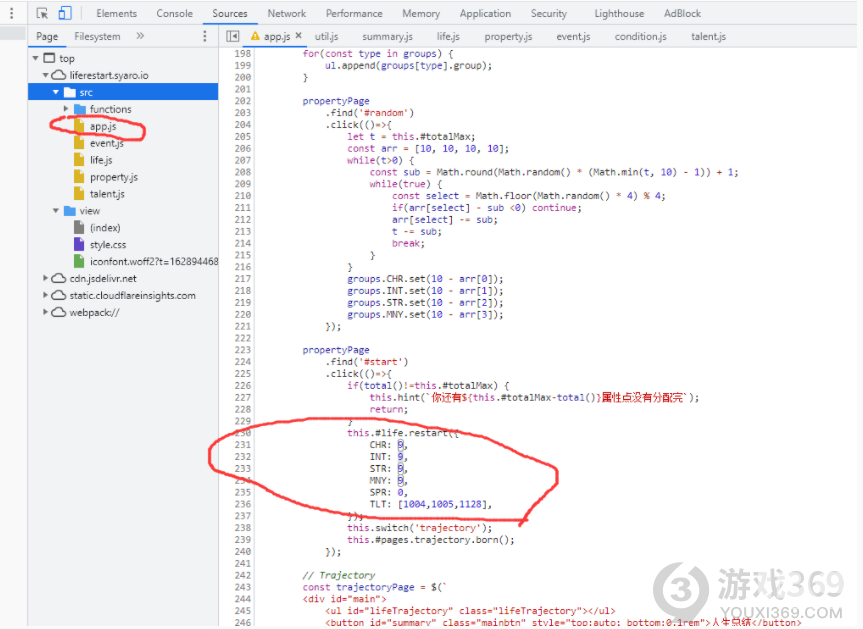Select property.js file icon in tree

pyautogui.click(x=80, y=177)
